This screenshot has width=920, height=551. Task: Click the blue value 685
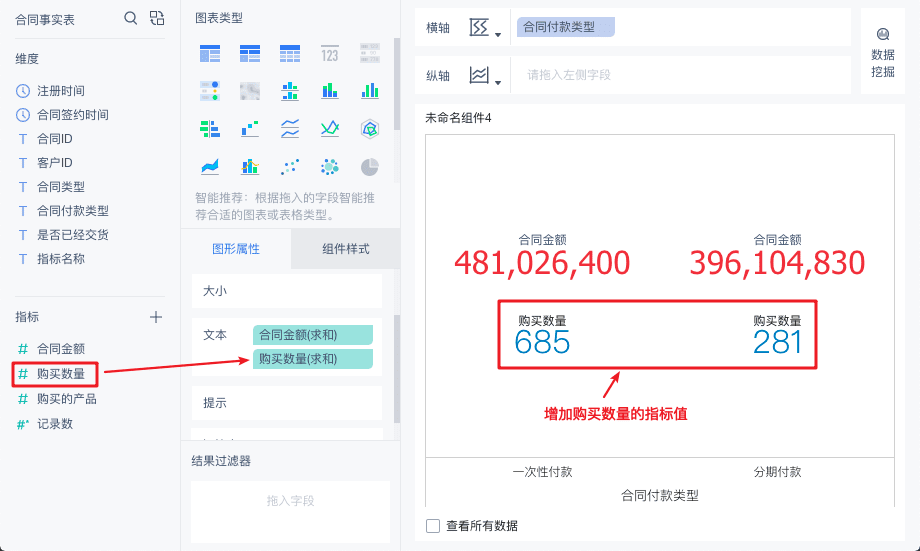542,343
